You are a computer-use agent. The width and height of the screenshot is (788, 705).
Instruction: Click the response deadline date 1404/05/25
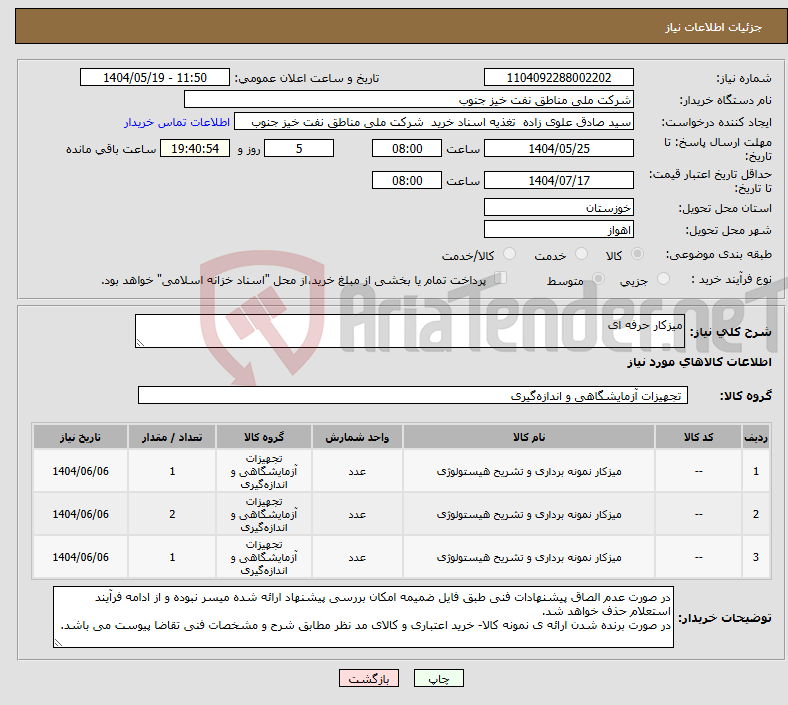click(558, 148)
